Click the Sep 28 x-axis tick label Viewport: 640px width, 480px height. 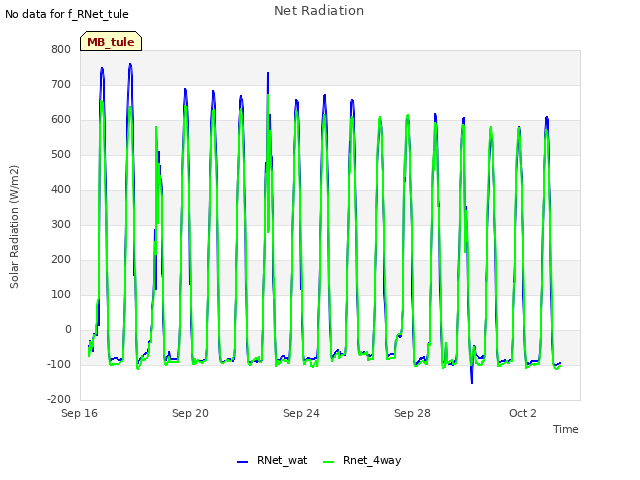pos(412,413)
